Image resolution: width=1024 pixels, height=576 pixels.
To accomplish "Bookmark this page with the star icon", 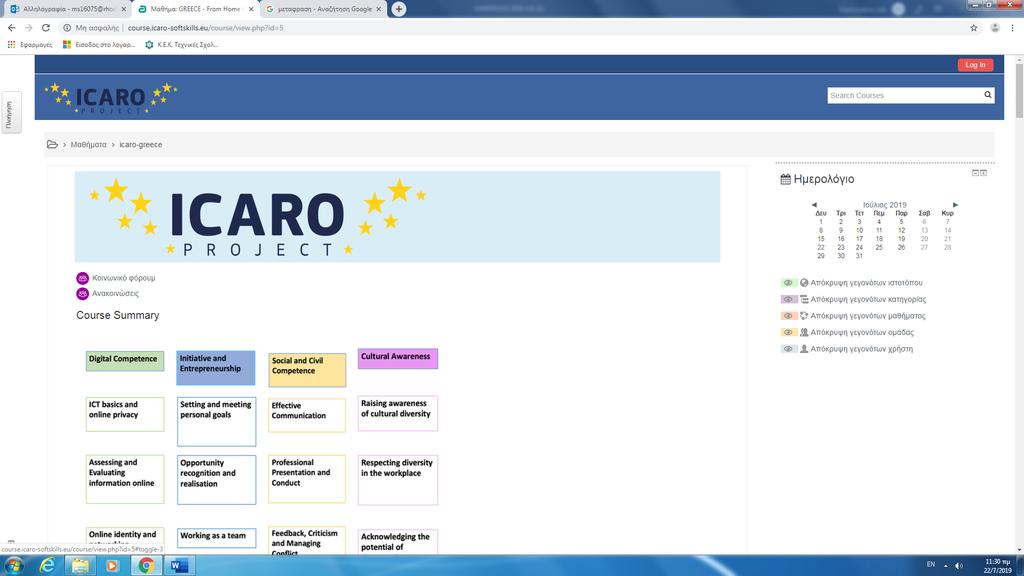I will [974, 28].
